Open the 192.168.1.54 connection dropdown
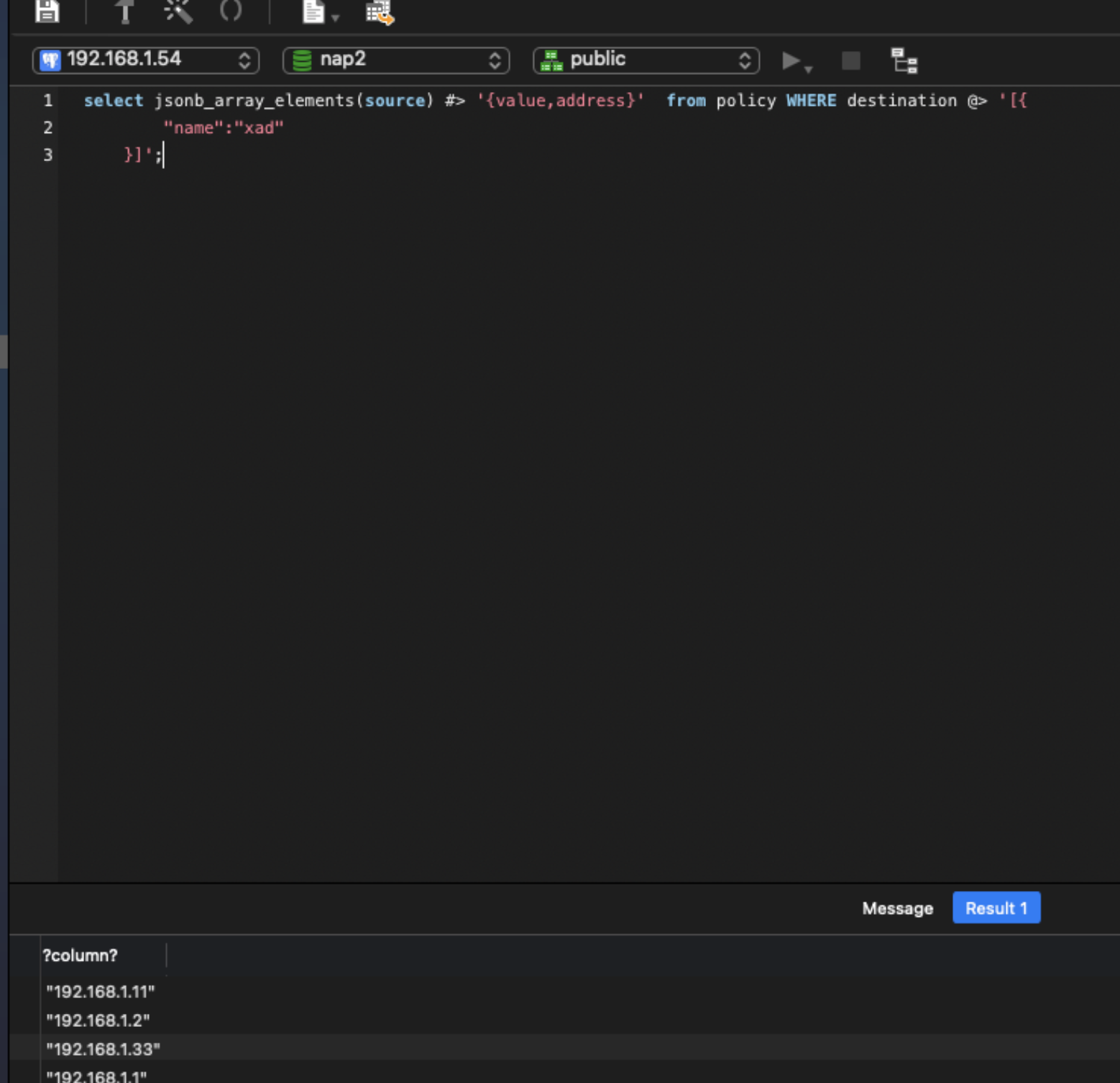Image resolution: width=1120 pixels, height=1083 pixels. [146, 60]
